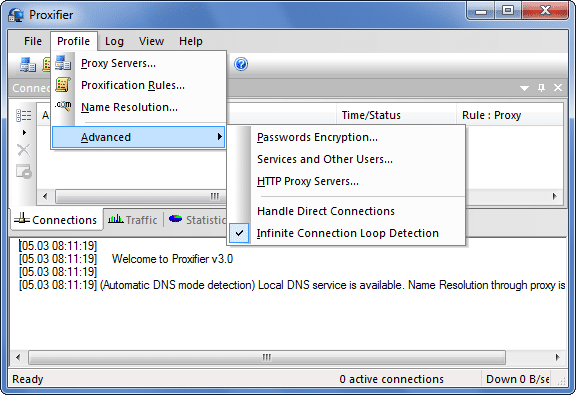Open Passwords Encryption... option
This screenshot has height=395, width=576.
pyautogui.click(x=346, y=137)
